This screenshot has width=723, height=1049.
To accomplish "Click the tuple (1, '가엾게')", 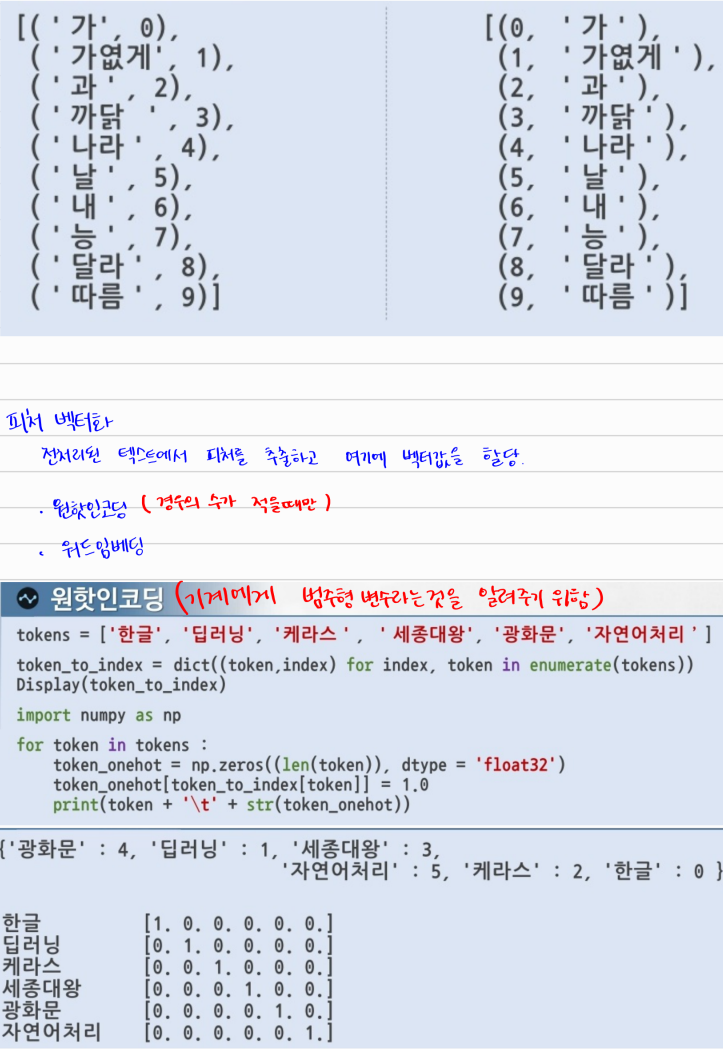I will [607, 58].
